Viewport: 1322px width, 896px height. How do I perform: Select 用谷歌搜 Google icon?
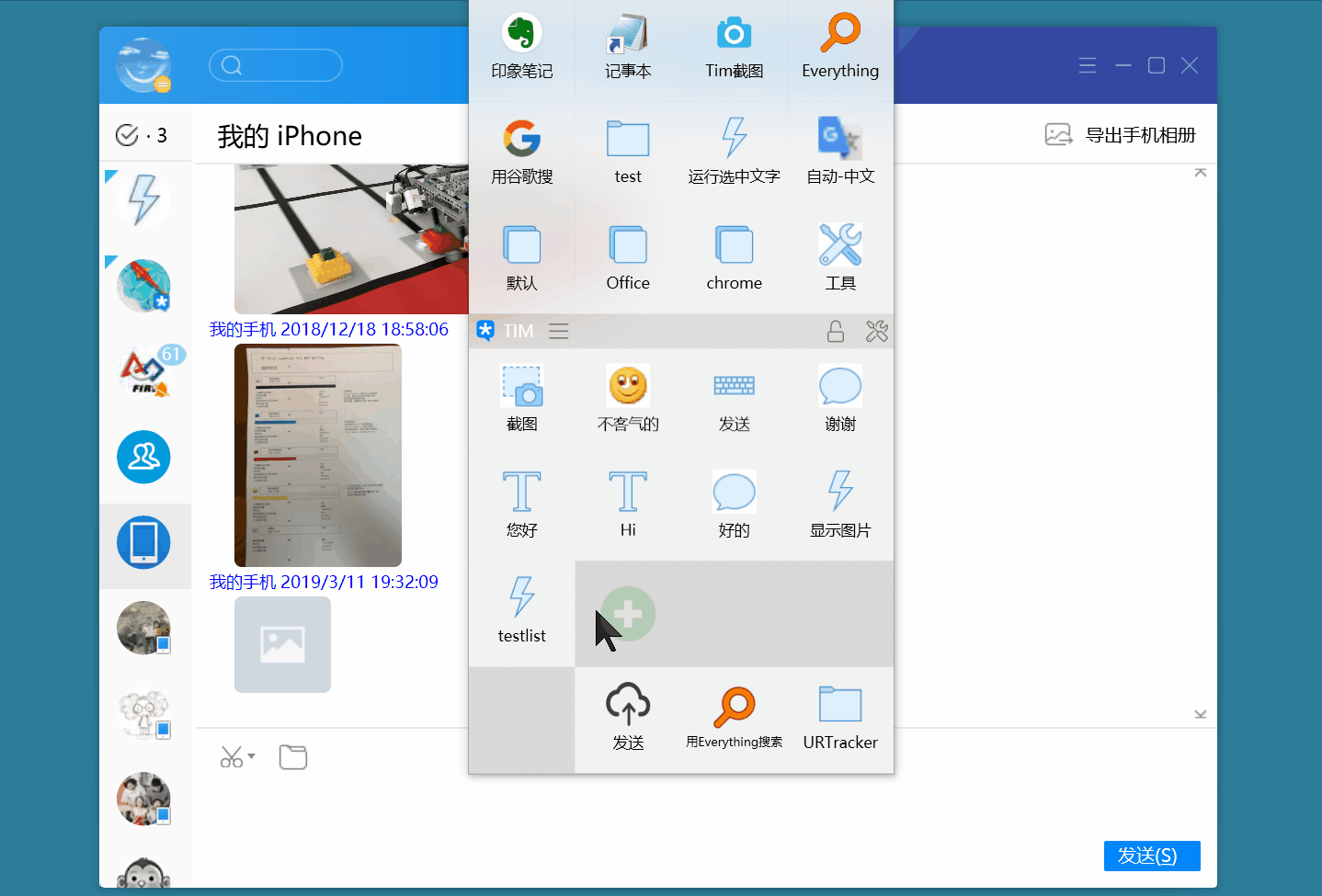[521, 139]
